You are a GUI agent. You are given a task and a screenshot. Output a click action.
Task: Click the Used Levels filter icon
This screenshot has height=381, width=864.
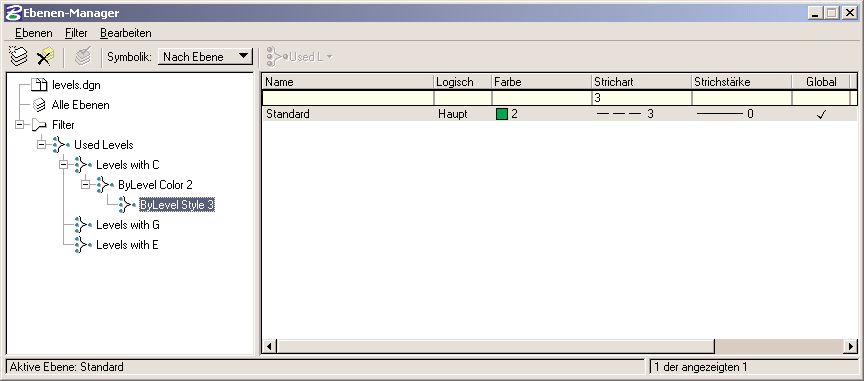61,144
